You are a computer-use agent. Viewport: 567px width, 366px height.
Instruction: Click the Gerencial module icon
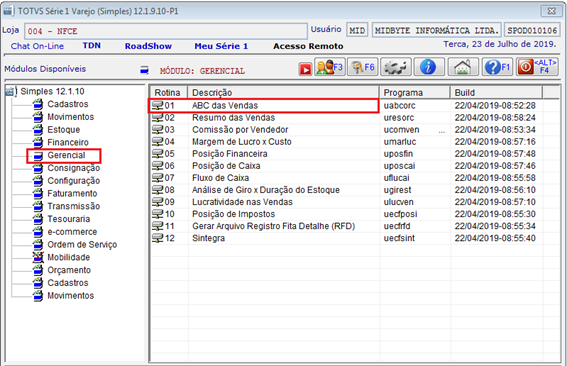point(38,156)
